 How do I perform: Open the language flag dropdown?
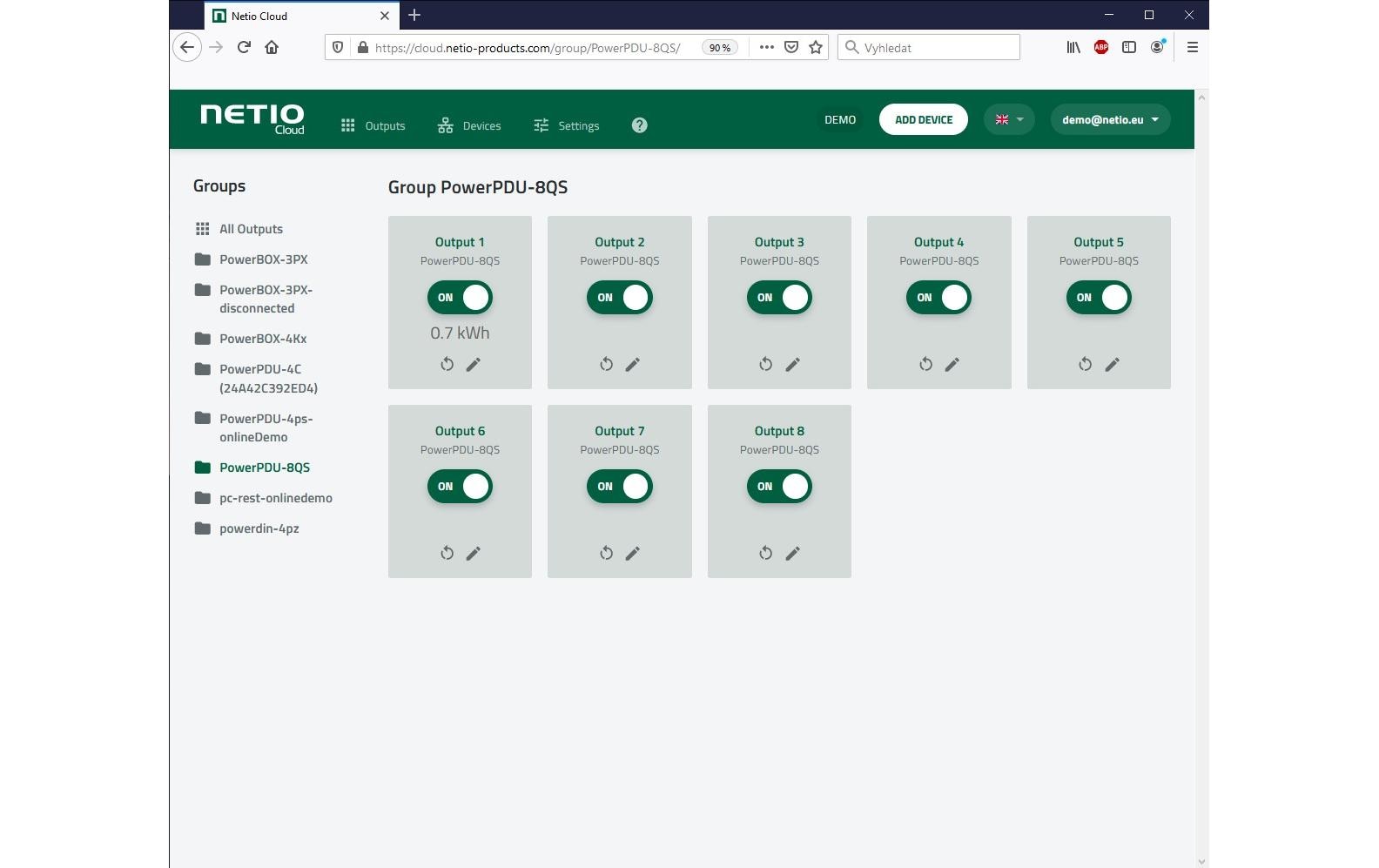pos(1009,120)
